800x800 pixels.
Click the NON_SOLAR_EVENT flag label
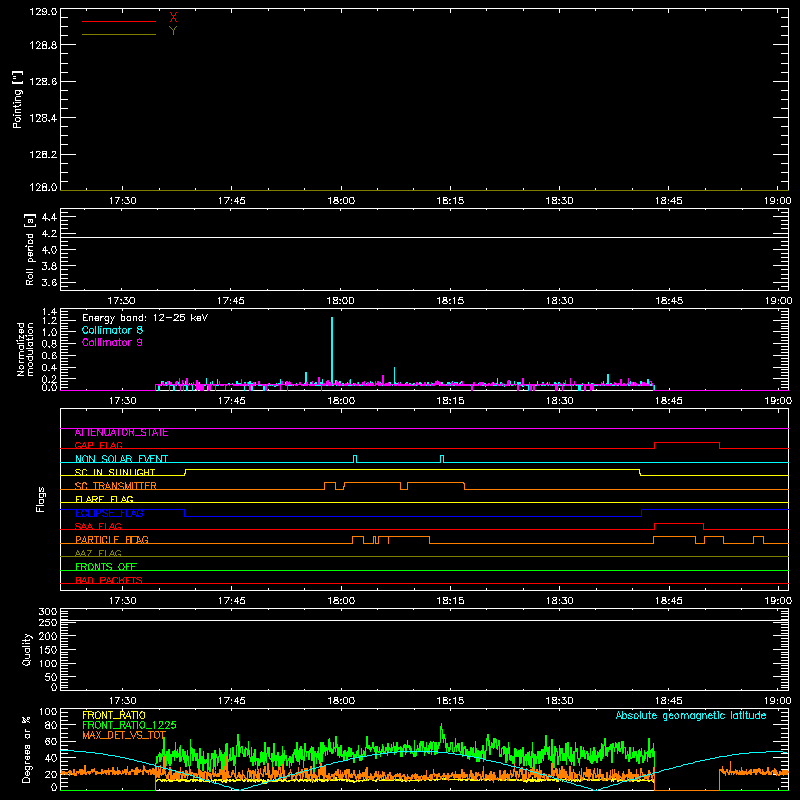121,459
